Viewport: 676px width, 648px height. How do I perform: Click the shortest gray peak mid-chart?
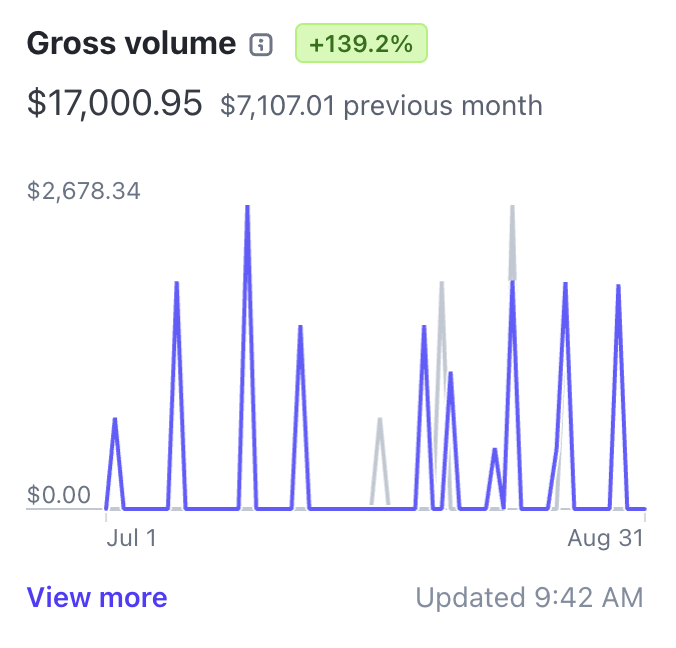click(x=379, y=421)
